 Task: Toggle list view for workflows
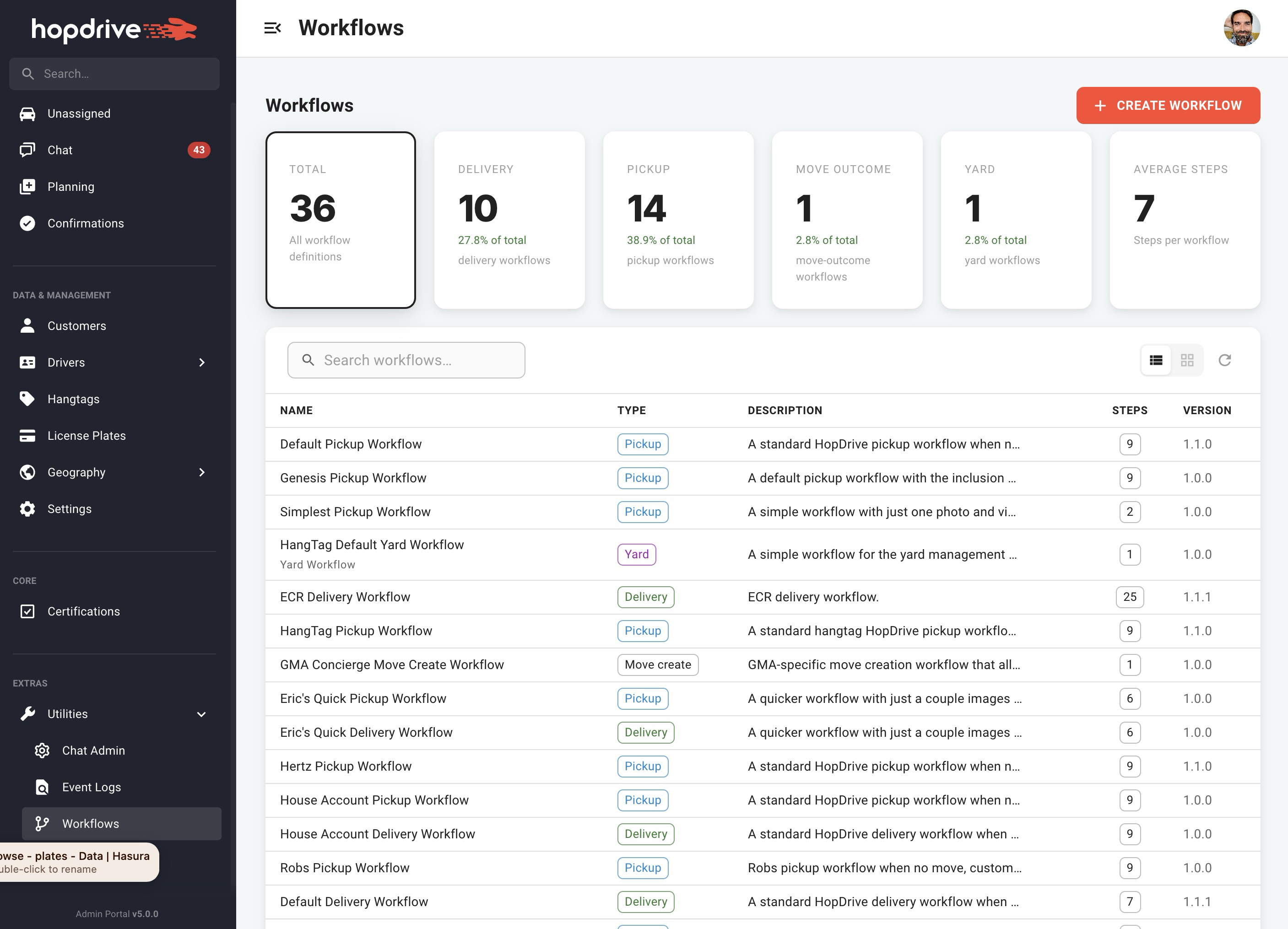pyautogui.click(x=1156, y=360)
